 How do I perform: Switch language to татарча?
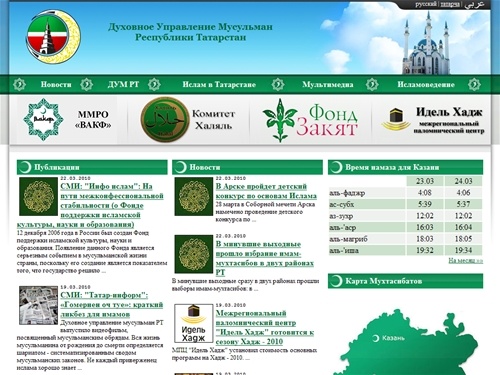tap(450, 4)
